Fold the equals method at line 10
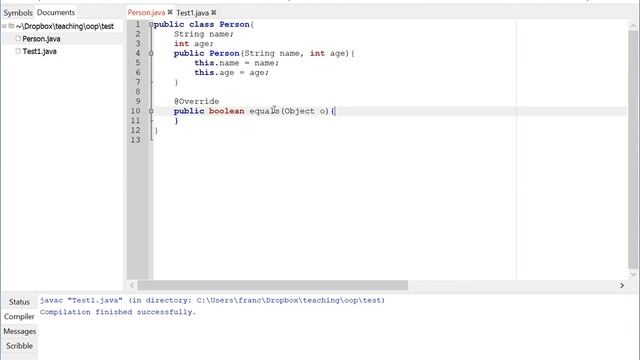 [151, 111]
